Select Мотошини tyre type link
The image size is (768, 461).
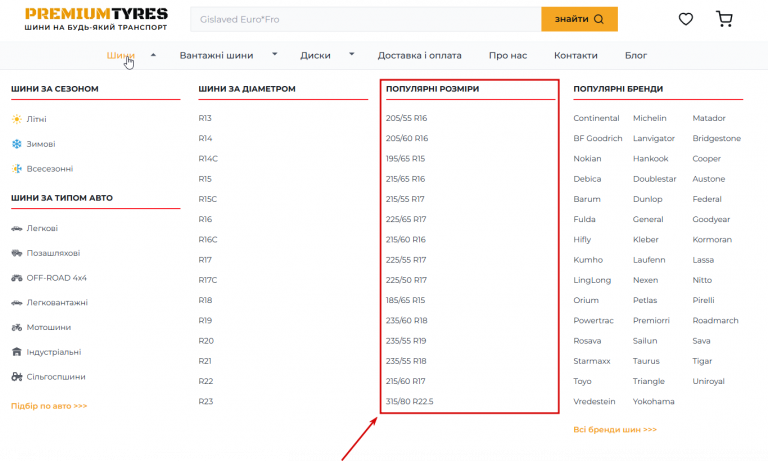click(x=48, y=327)
